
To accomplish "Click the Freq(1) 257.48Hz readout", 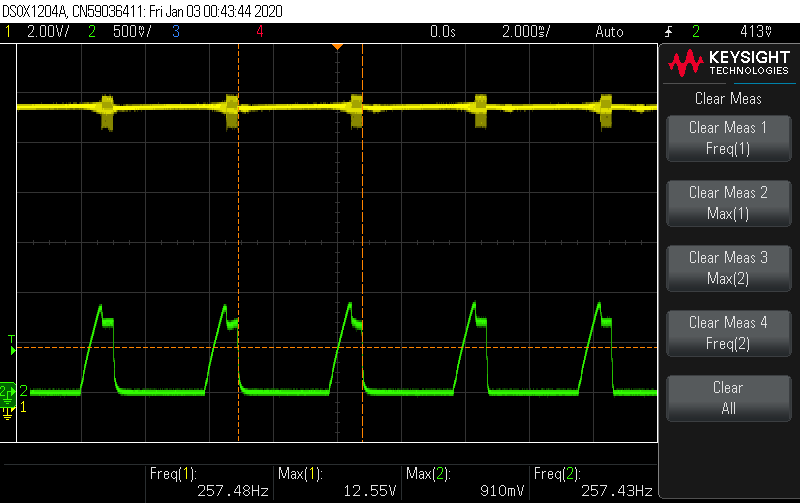I will pos(209,483).
